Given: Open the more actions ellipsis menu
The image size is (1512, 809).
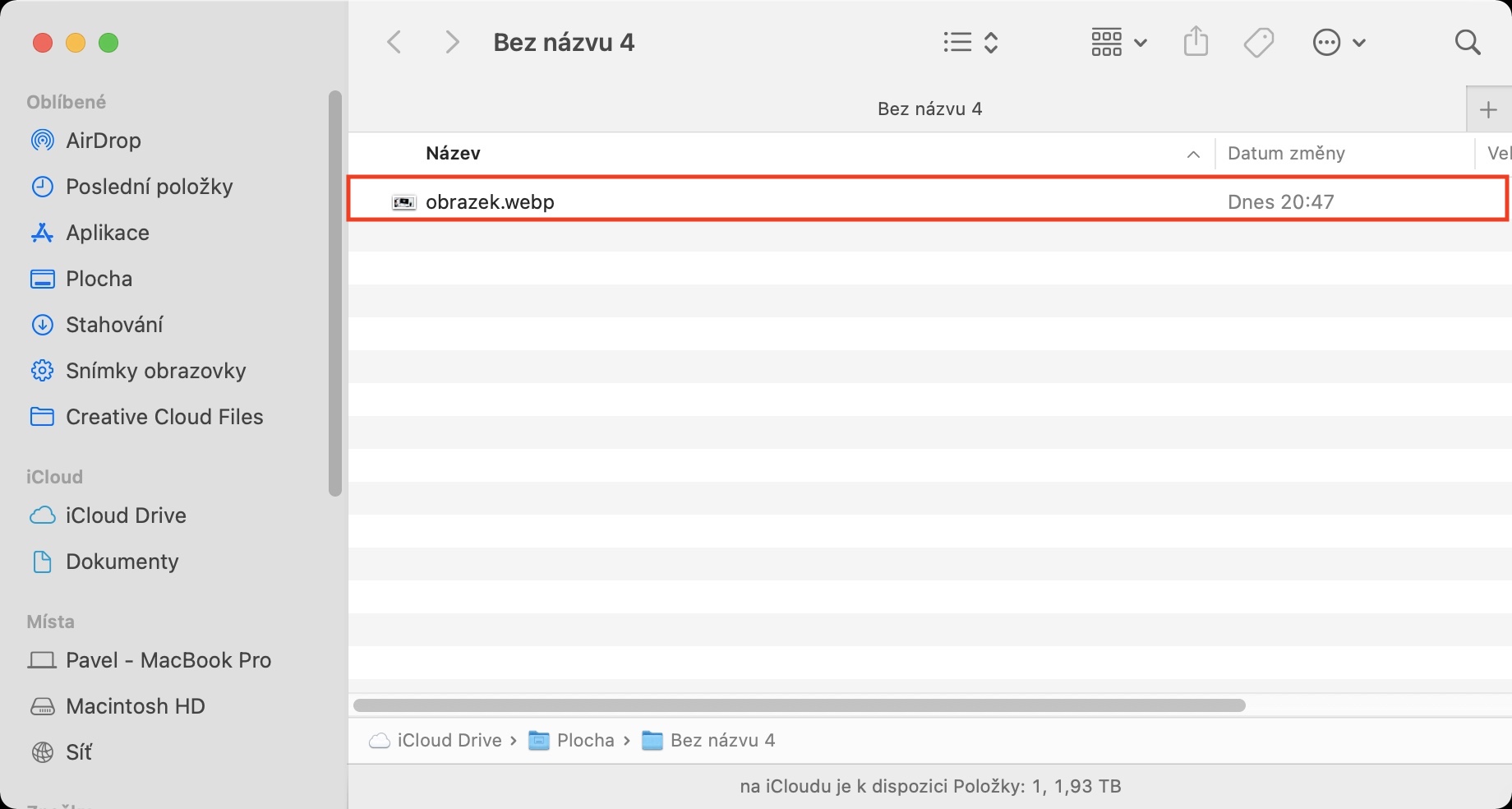Looking at the screenshot, I should (1339, 42).
